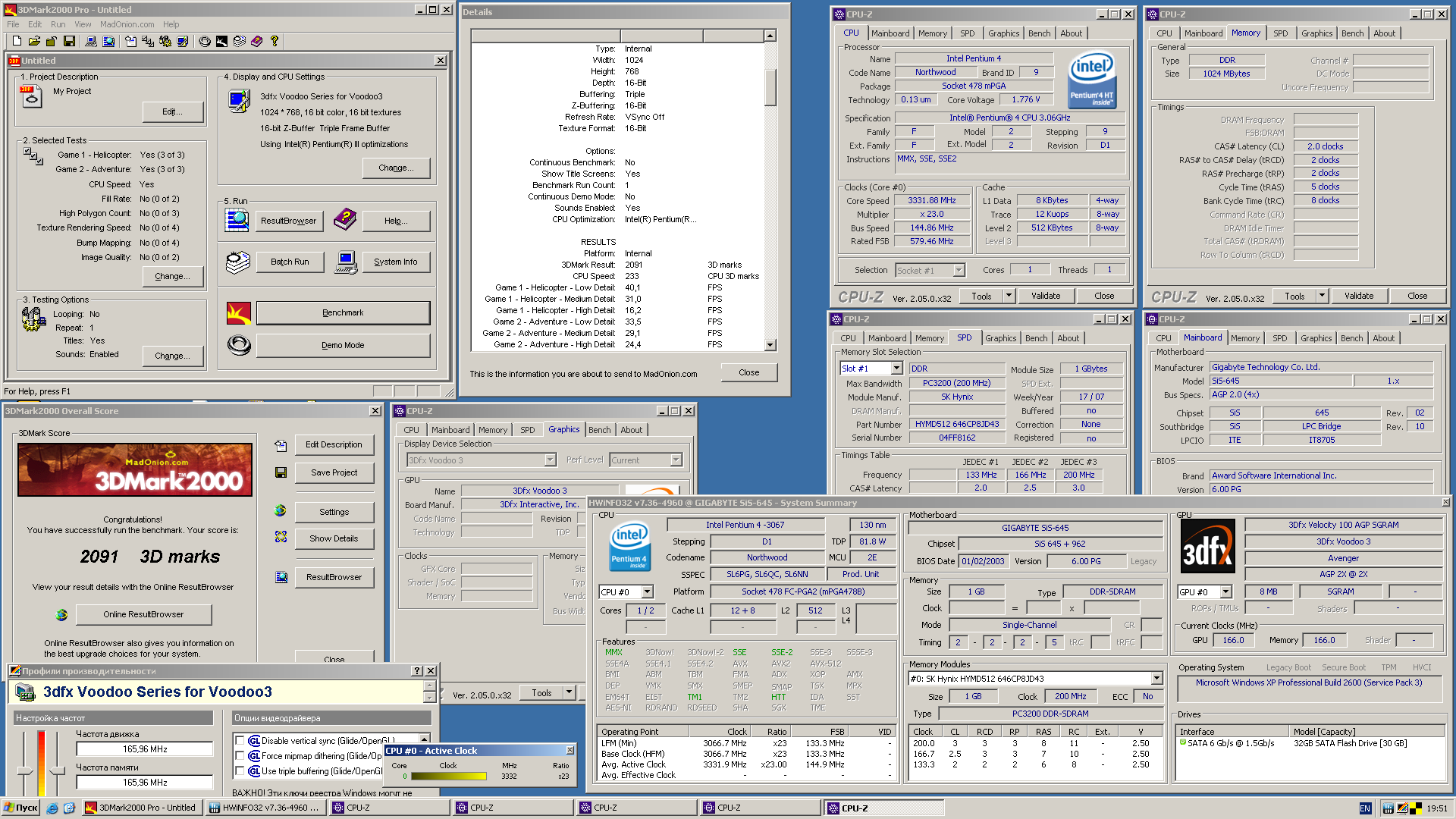Click Edit button in Project Description
1456x819 pixels.
pos(173,111)
